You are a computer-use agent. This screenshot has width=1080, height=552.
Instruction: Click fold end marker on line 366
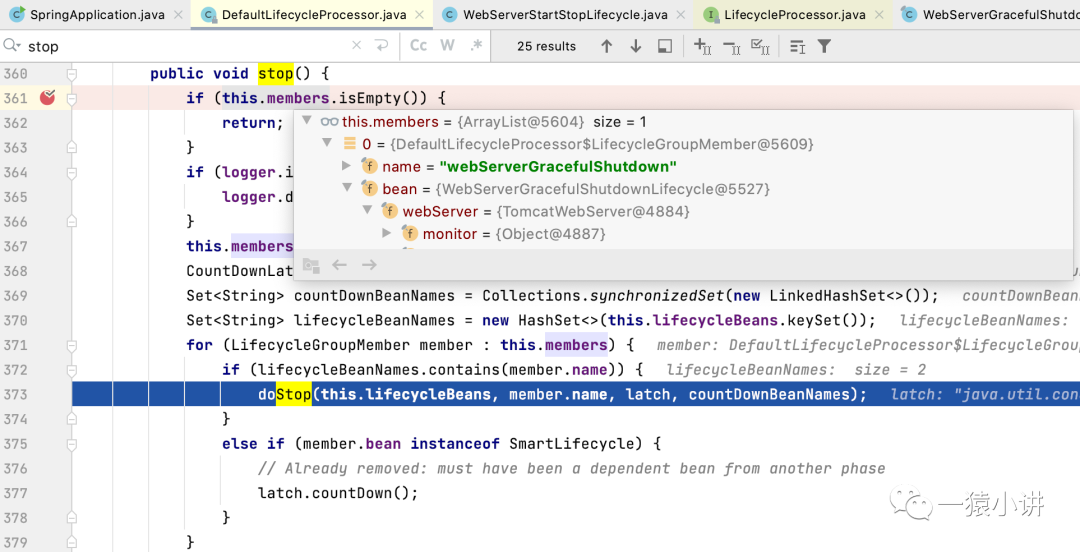point(72,221)
